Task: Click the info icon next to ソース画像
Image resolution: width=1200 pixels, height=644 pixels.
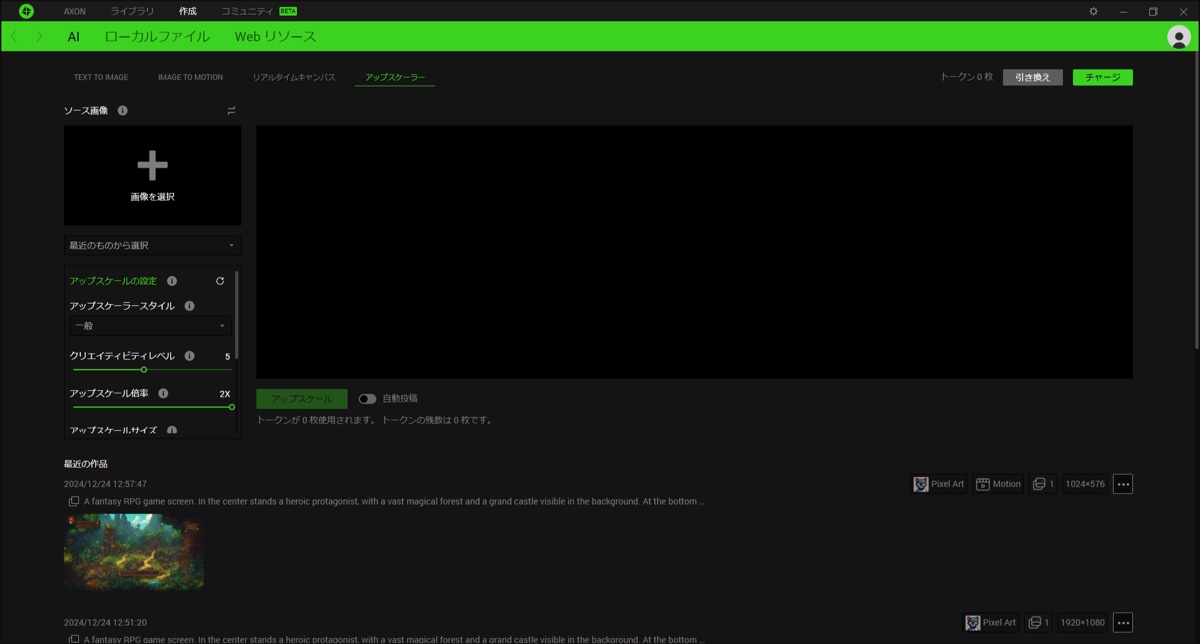Action: click(x=122, y=111)
